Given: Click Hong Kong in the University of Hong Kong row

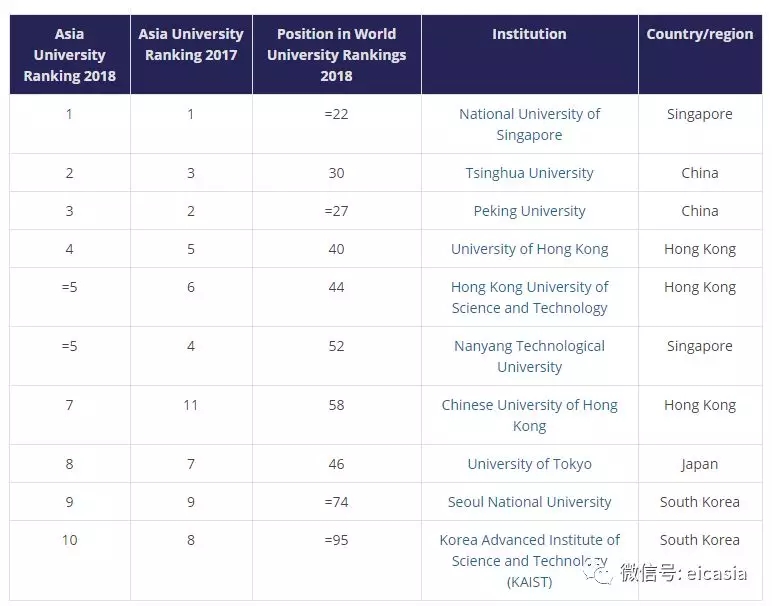Looking at the screenshot, I should [x=700, y=249].
